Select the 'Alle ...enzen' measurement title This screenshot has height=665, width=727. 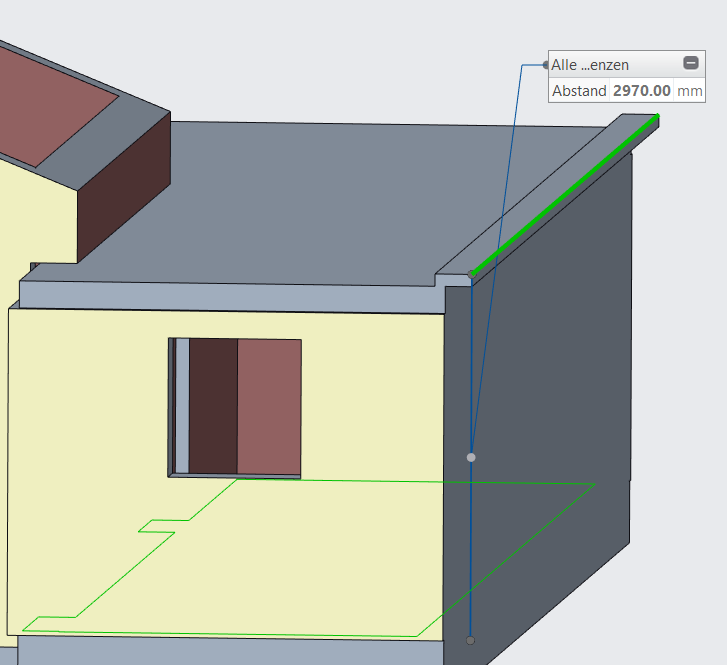pyautogui.click(x=590, y=64)
